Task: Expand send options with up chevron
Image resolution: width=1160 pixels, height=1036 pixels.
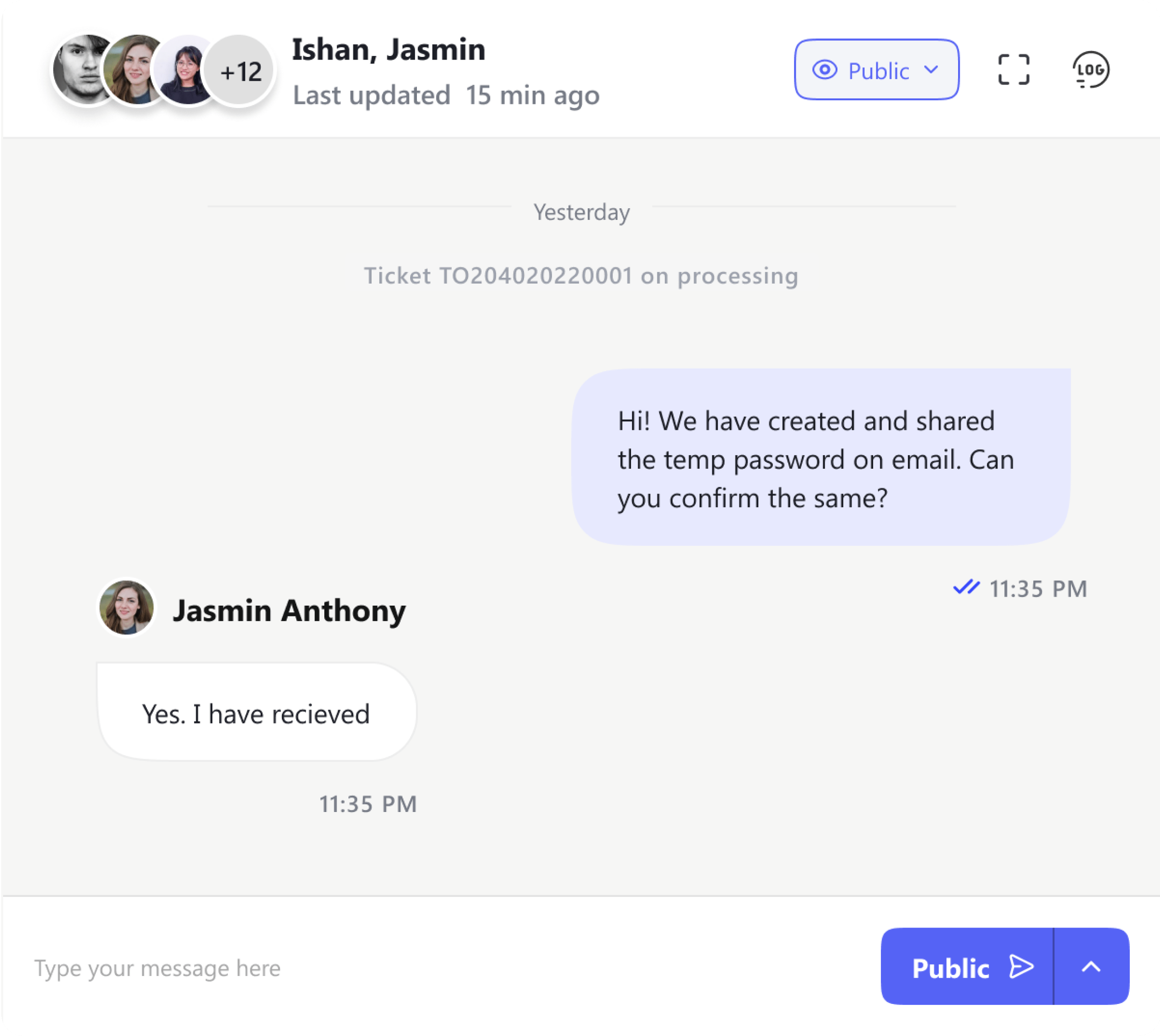Action: point(1090,966)
